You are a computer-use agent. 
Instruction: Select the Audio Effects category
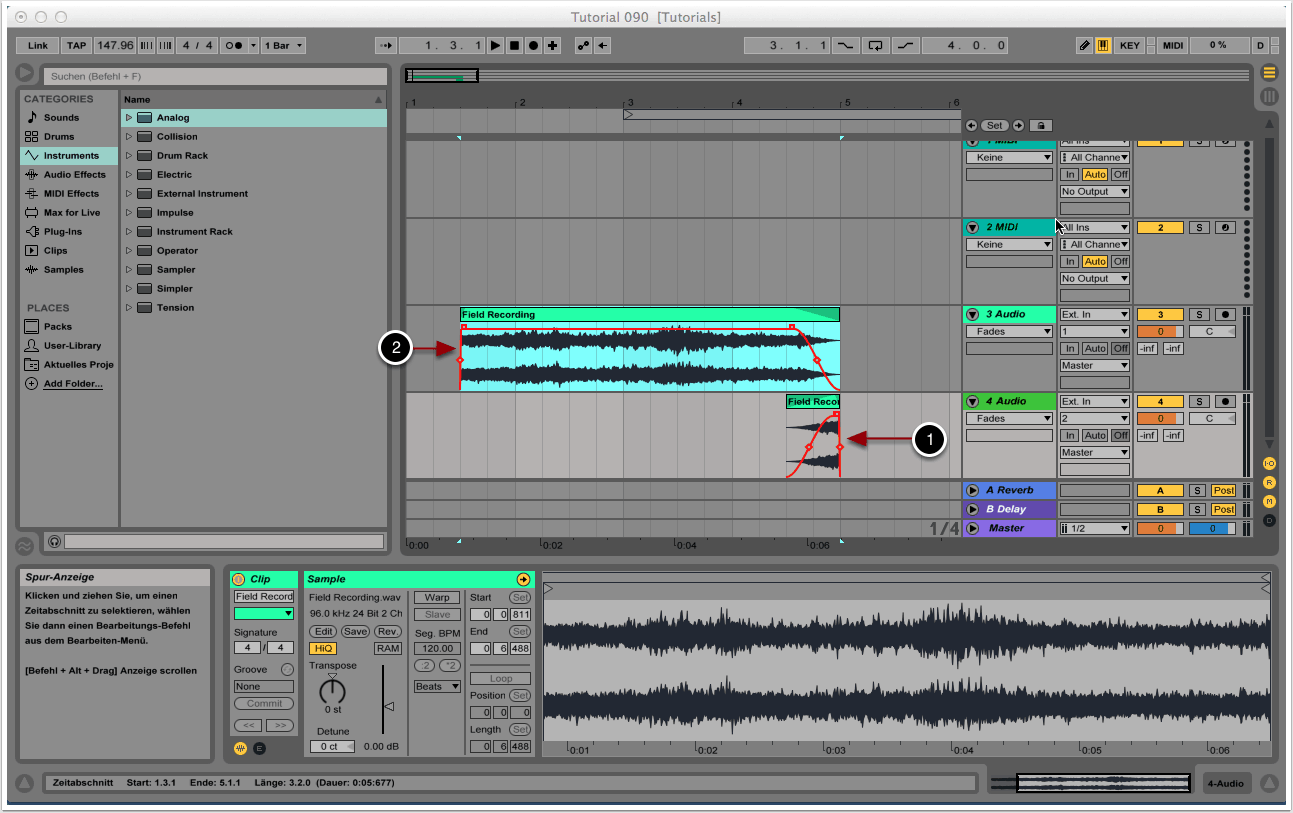(74, 175)
